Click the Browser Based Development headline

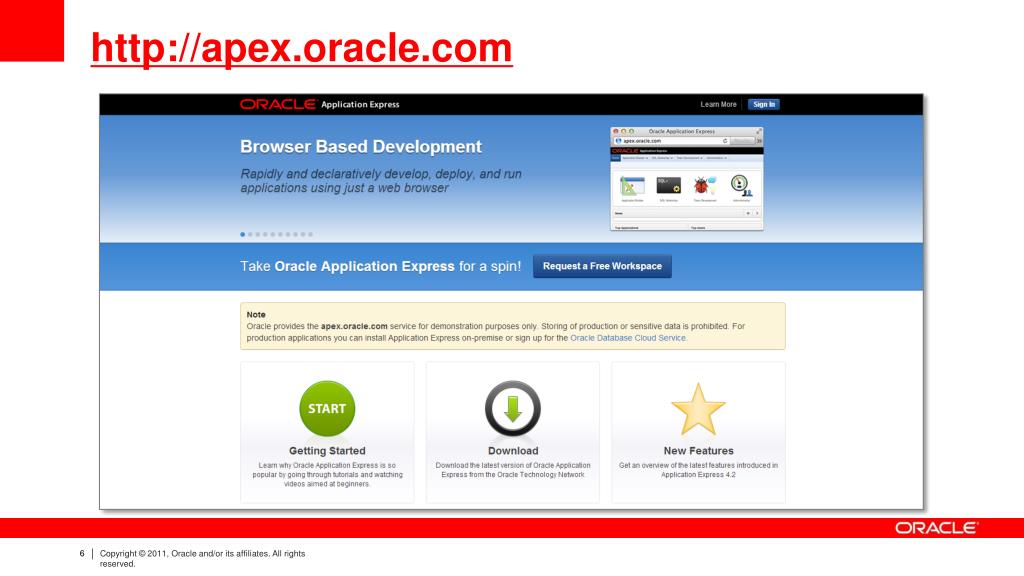tap(360, 147)
